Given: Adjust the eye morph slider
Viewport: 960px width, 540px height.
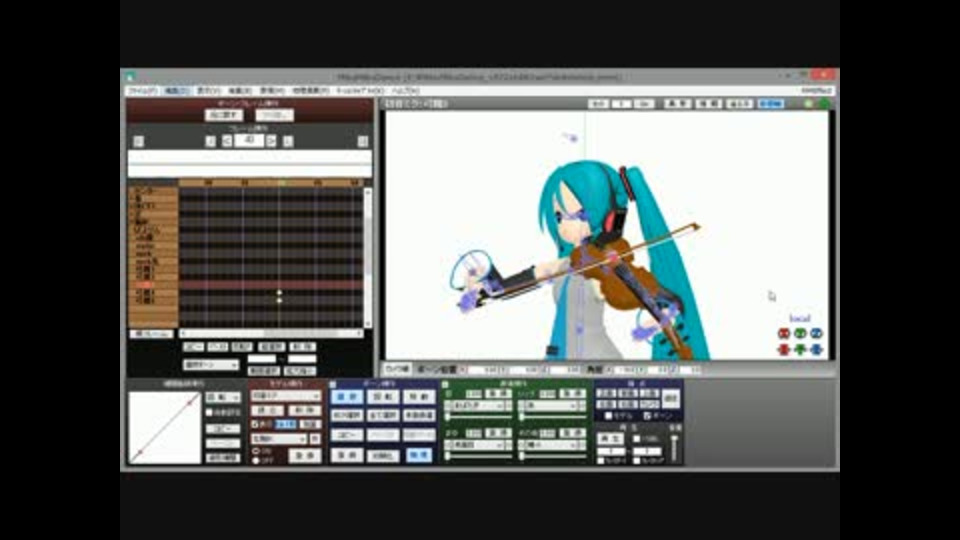Looking at the screenshot, I should coord(479,418).
